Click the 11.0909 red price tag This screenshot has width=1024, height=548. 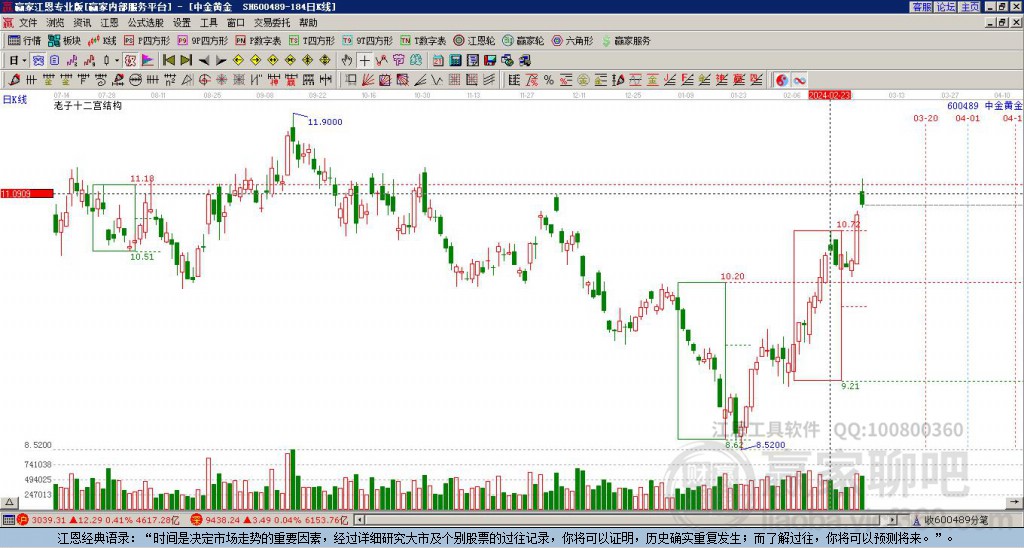[x=27, y=194]
